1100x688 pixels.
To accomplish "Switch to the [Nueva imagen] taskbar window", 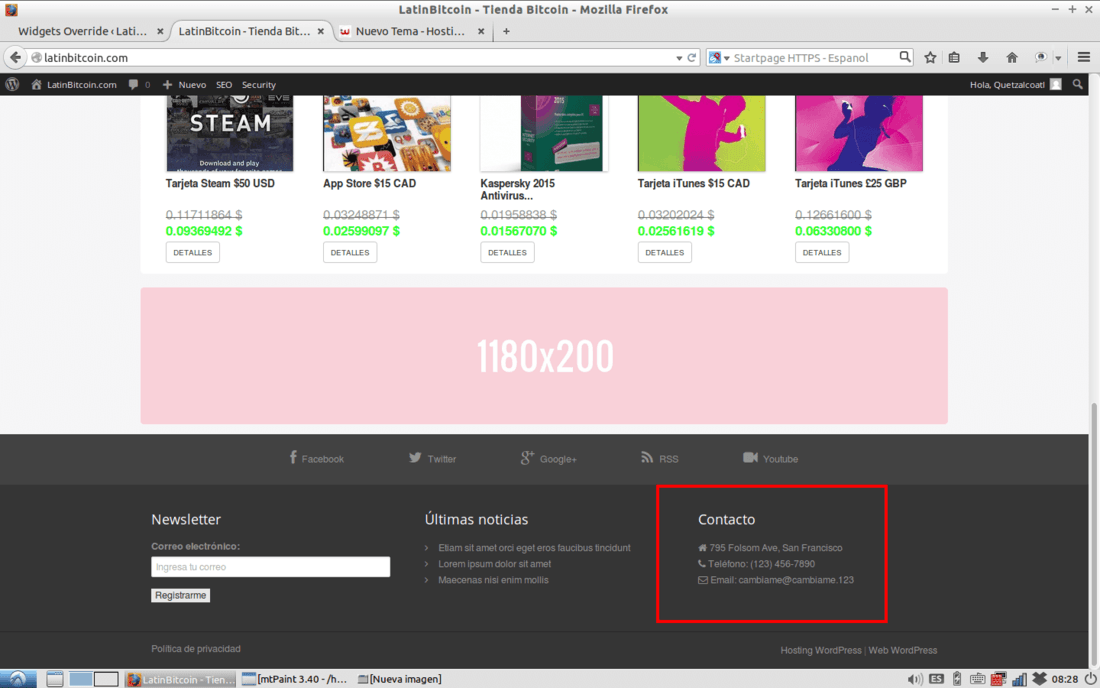I will 400,679.
